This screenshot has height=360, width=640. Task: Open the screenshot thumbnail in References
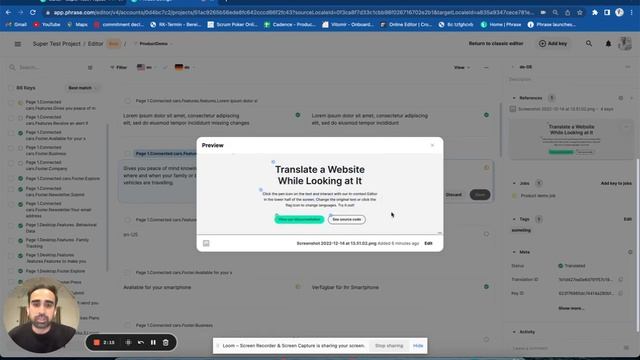click(x=571, y=139)
